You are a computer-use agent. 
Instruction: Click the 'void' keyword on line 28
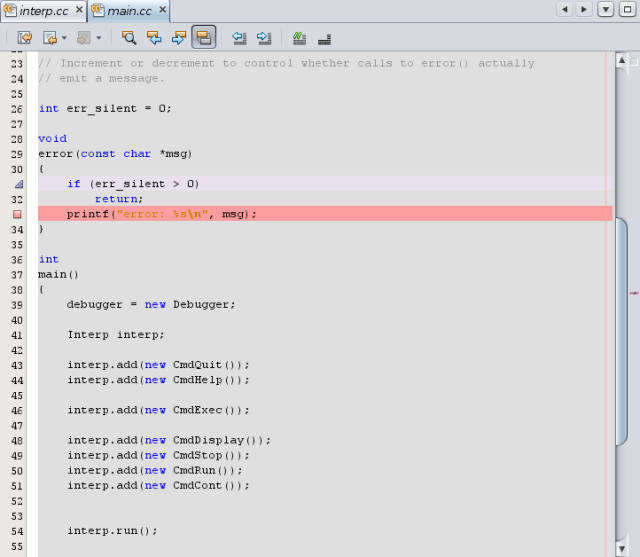coord(53,139)
